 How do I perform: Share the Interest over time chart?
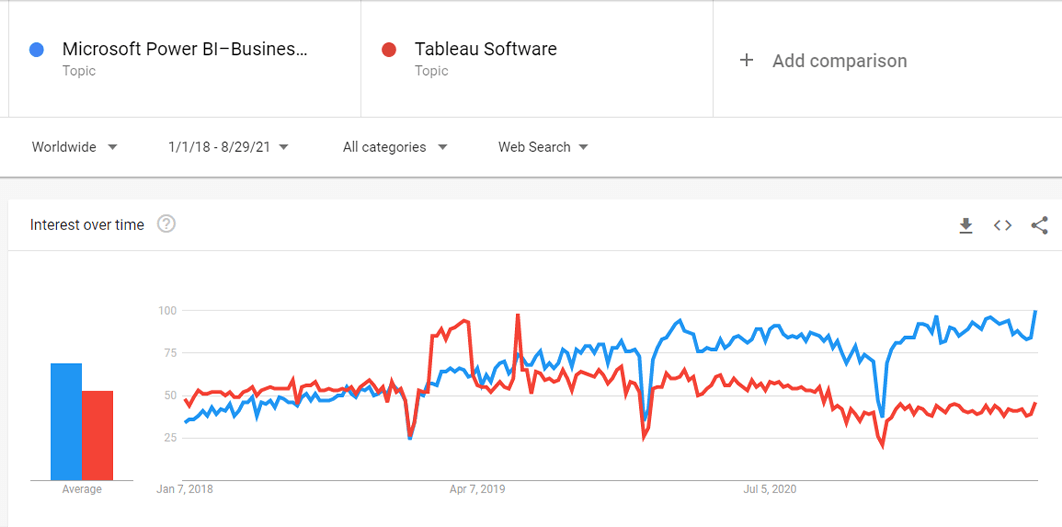click(x=1039, y=226)
